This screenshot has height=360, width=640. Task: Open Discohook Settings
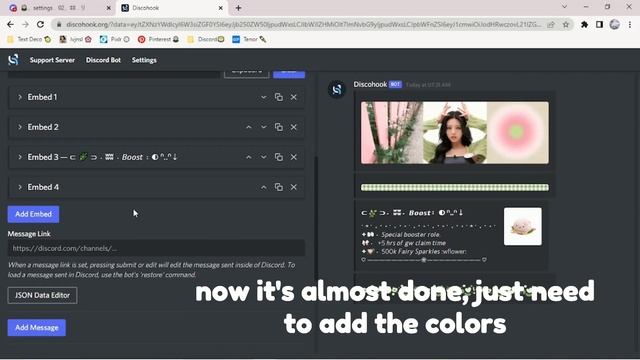coord(144,60)
